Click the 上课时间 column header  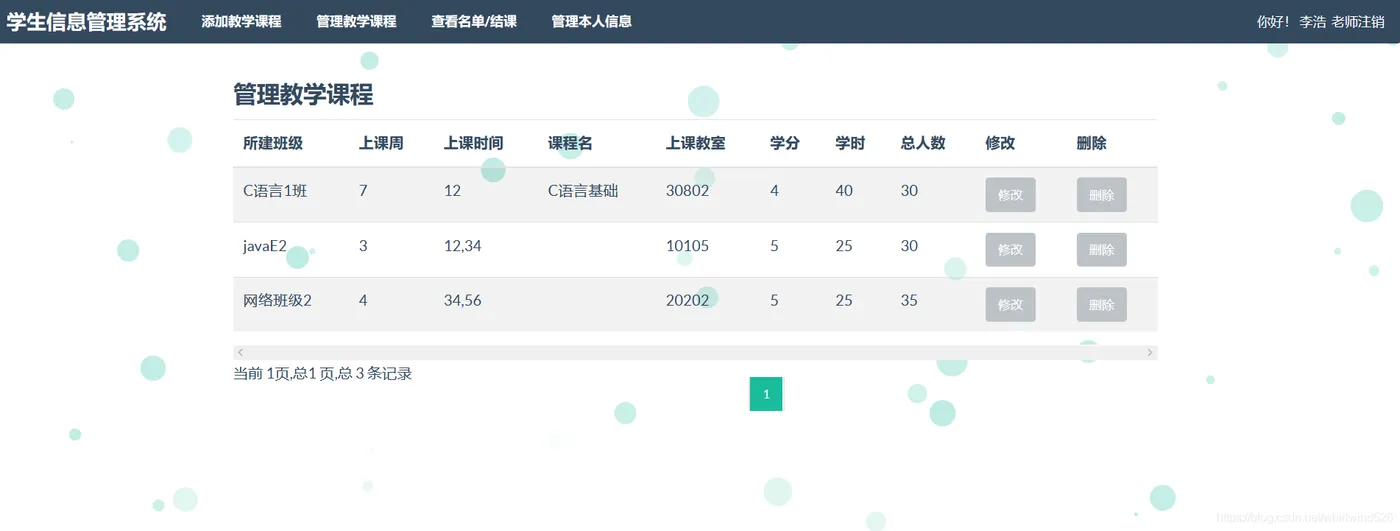[473, 143]
